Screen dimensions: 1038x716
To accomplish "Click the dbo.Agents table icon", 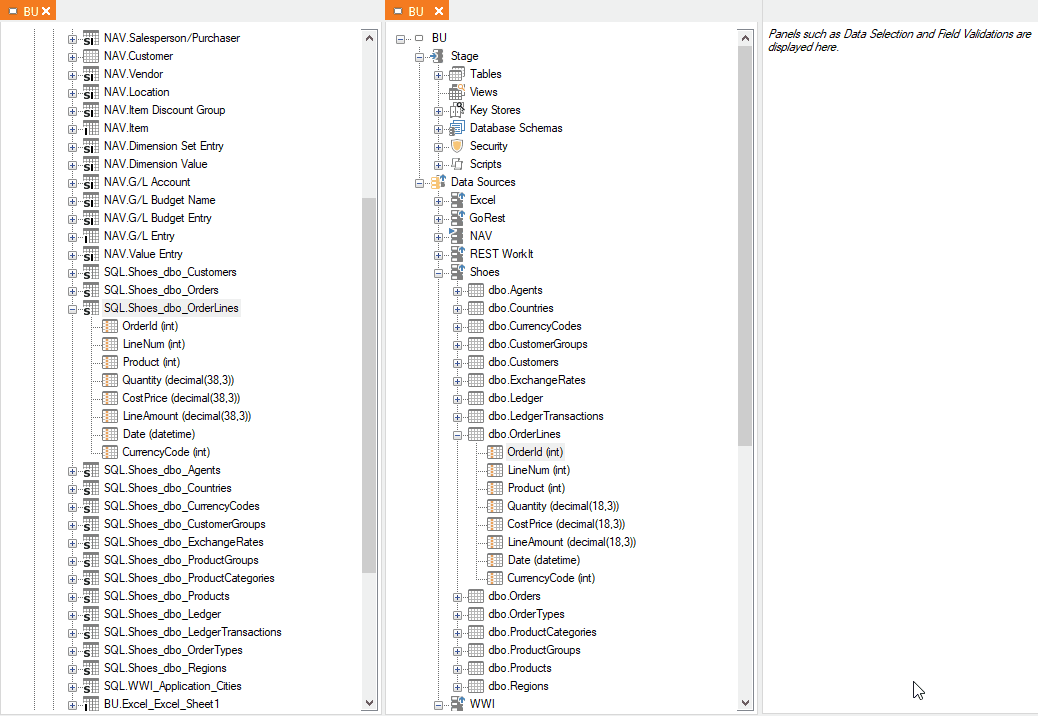I will coord(476,290).
